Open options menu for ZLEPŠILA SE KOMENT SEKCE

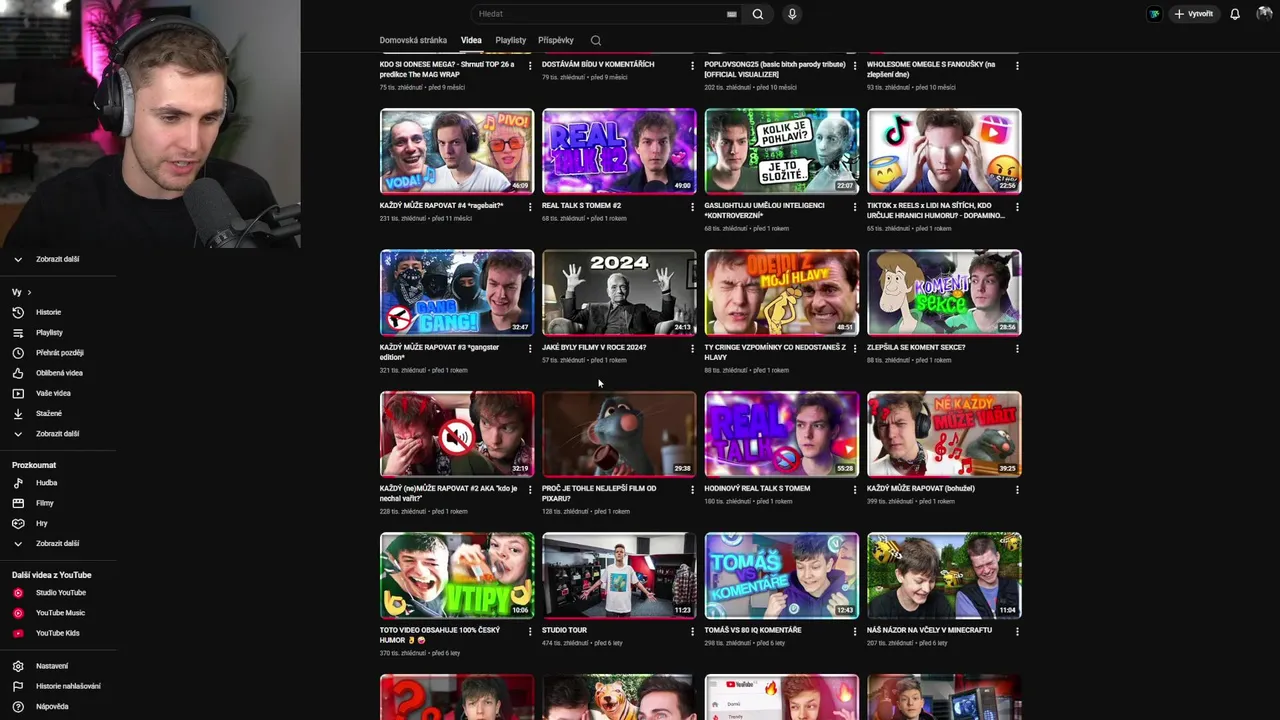click(1017, 349)
